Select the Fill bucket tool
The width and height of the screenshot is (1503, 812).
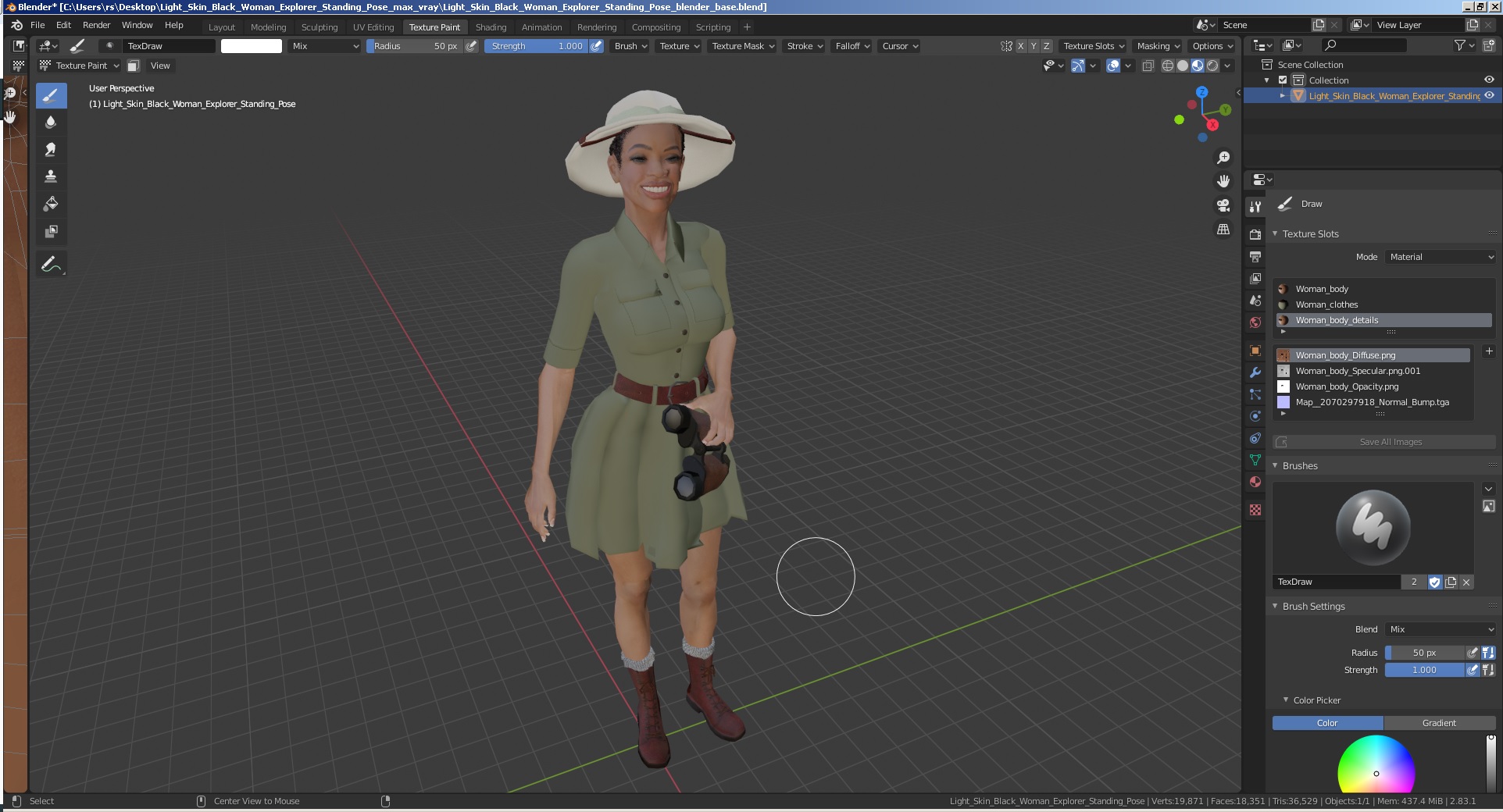tap(51, 204)
